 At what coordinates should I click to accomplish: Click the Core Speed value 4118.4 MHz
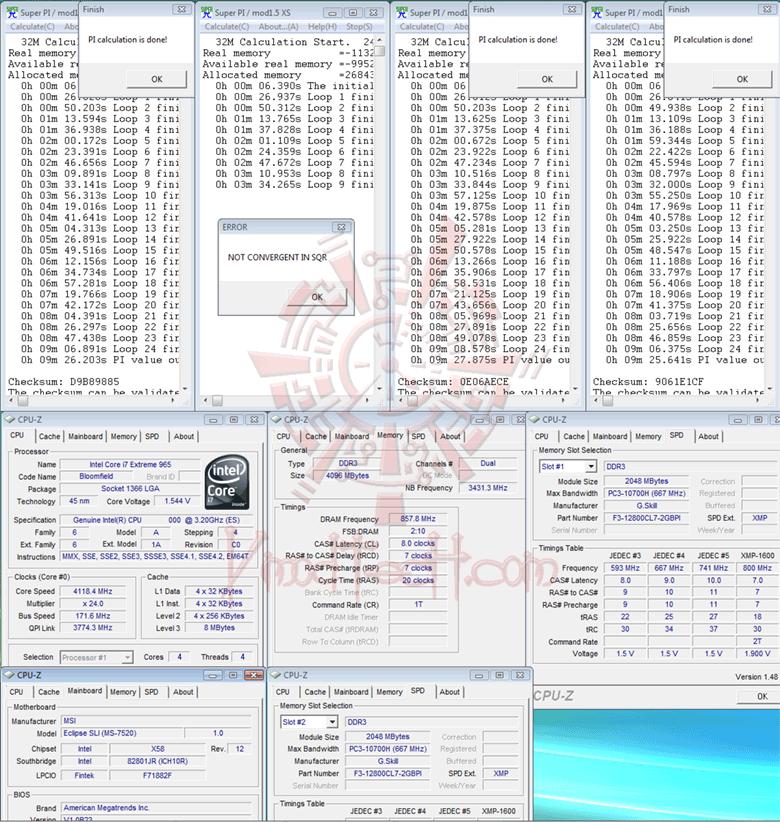92,591
